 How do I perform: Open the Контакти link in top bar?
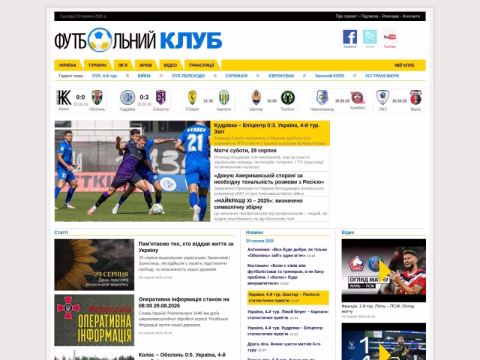point(411,16)
